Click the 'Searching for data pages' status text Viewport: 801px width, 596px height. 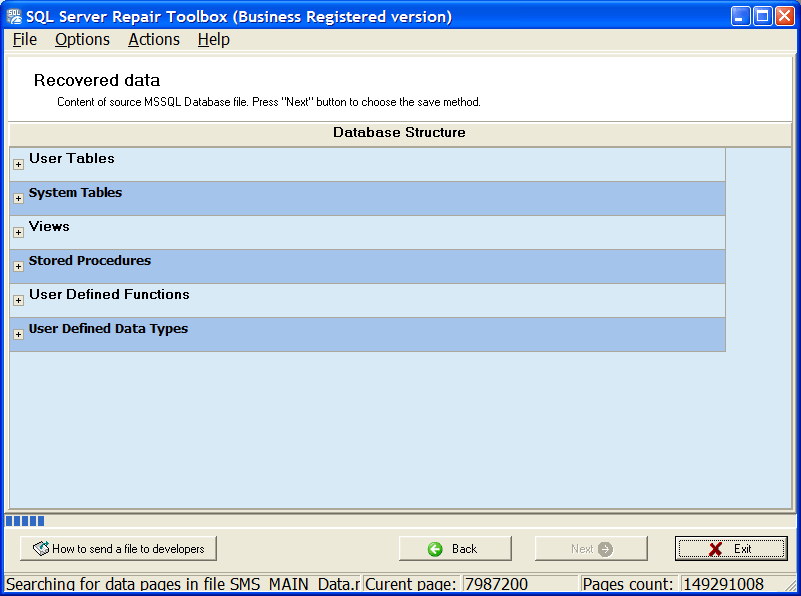pyautogui.click(x=182, y=584)
